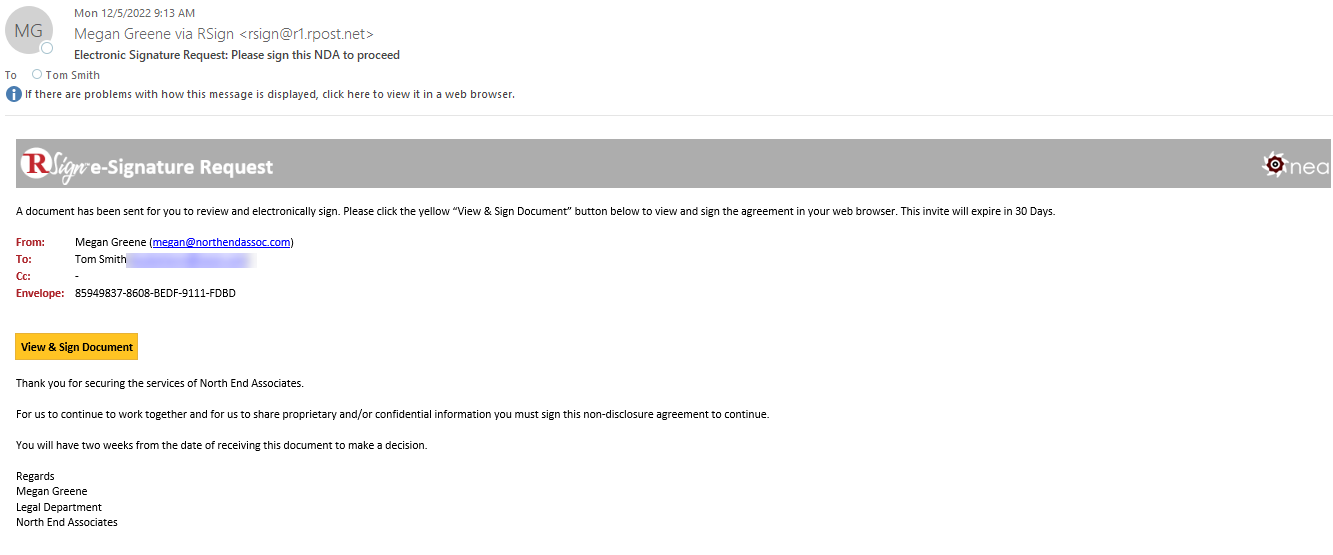Click the Tom Smith recipient in To line
The height and width of the screenshot is (555, 1333).
[72, 75]
